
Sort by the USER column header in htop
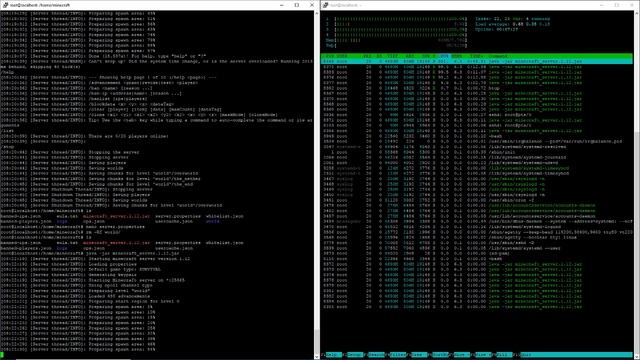click(x=342, y=56)
